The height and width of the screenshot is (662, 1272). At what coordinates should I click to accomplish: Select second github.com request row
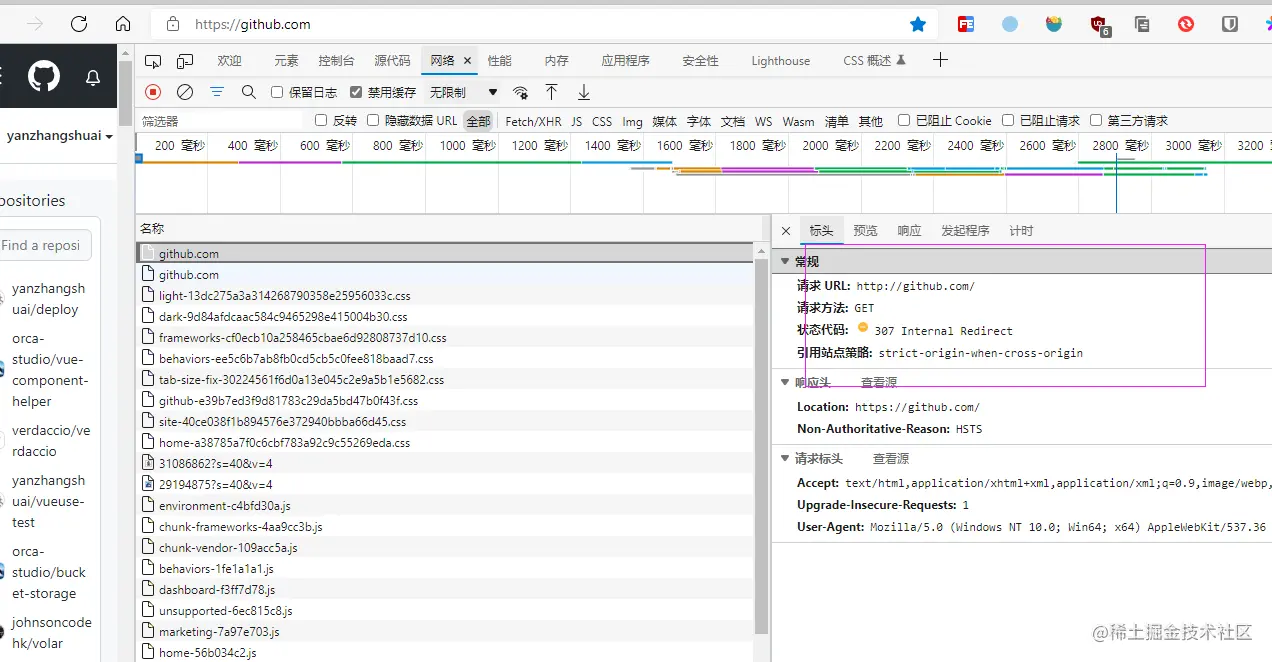point(445,275)
